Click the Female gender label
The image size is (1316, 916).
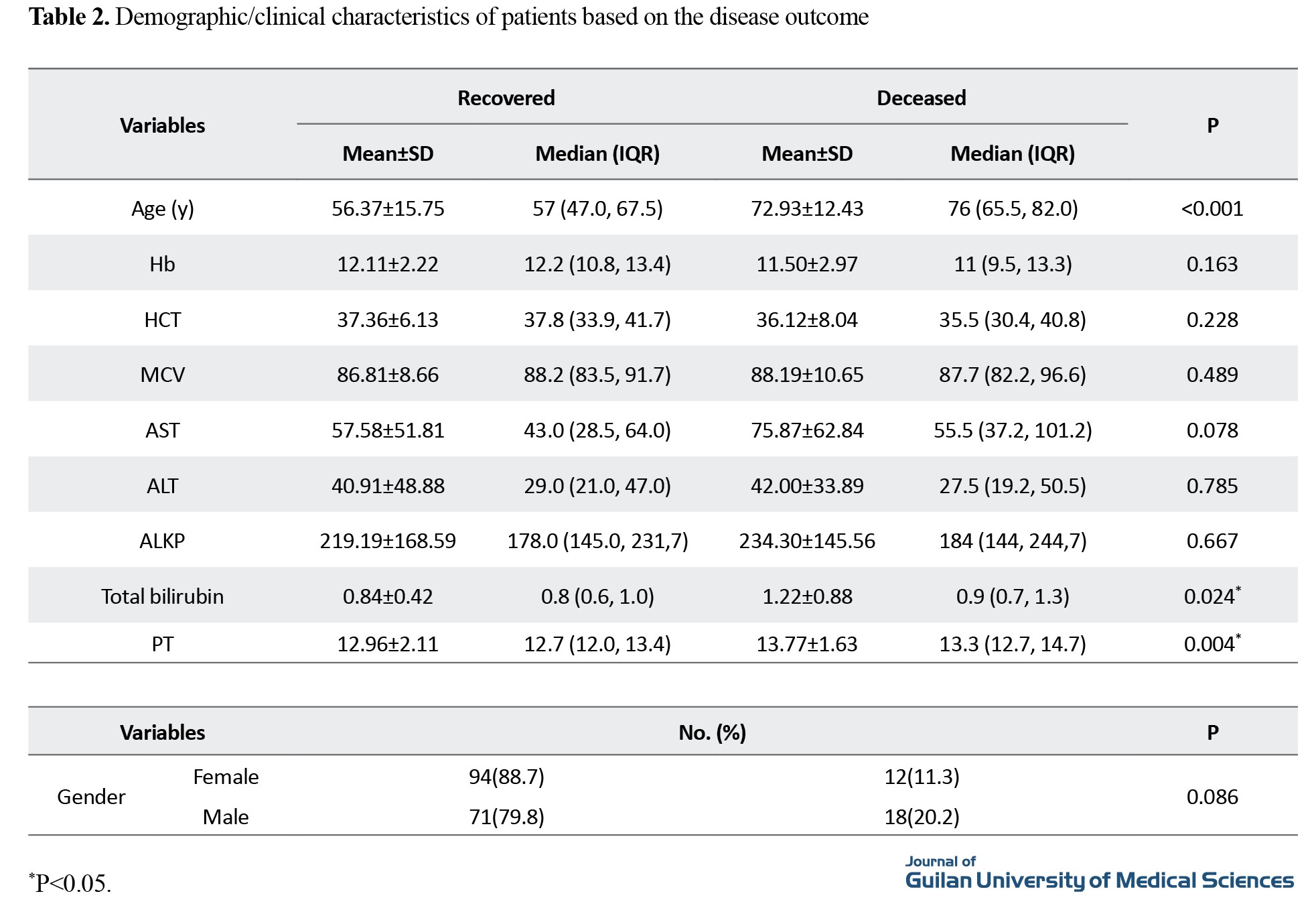[x=226, y=777]
